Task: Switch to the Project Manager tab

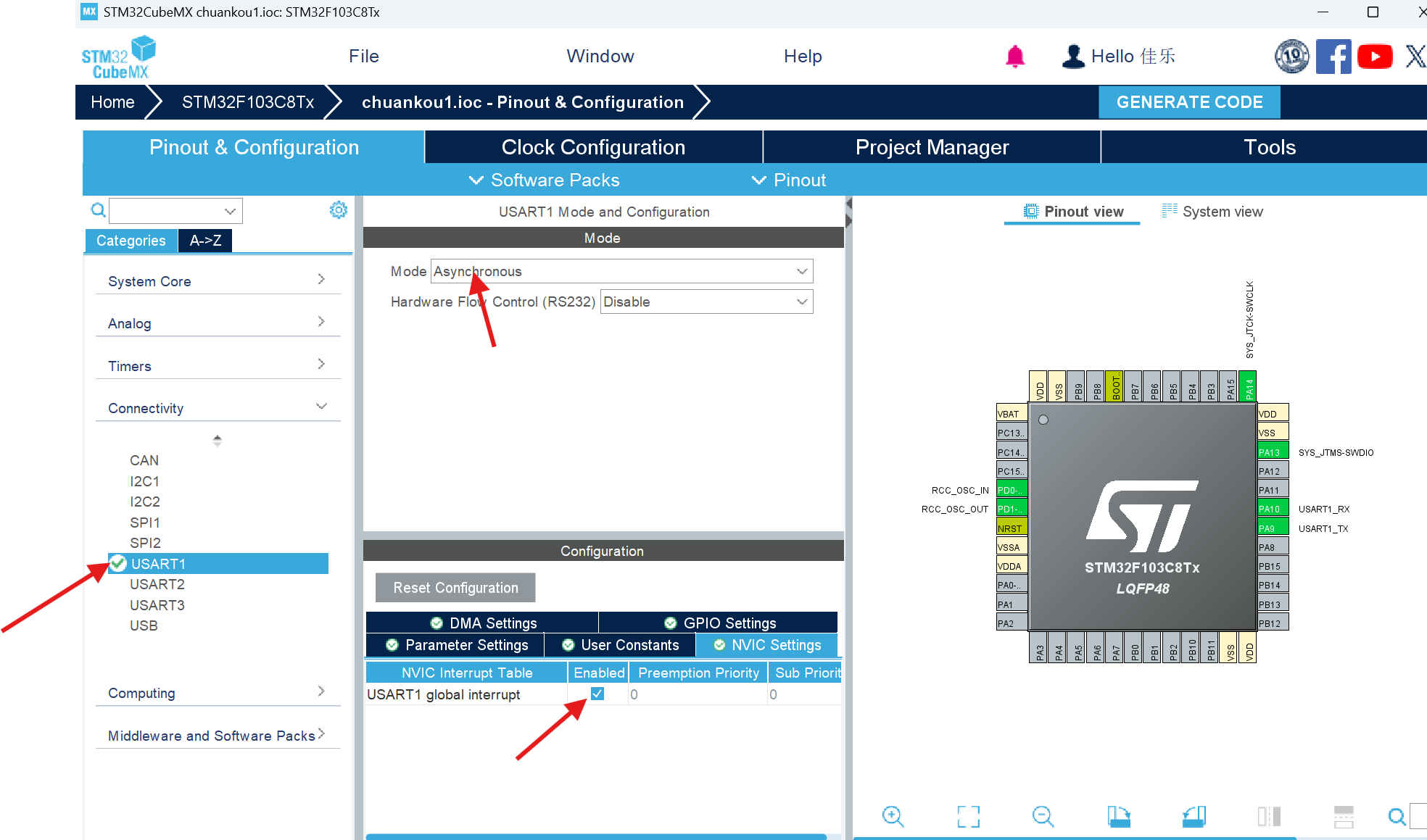Action: pyautogui.click(x=932, y=147)
